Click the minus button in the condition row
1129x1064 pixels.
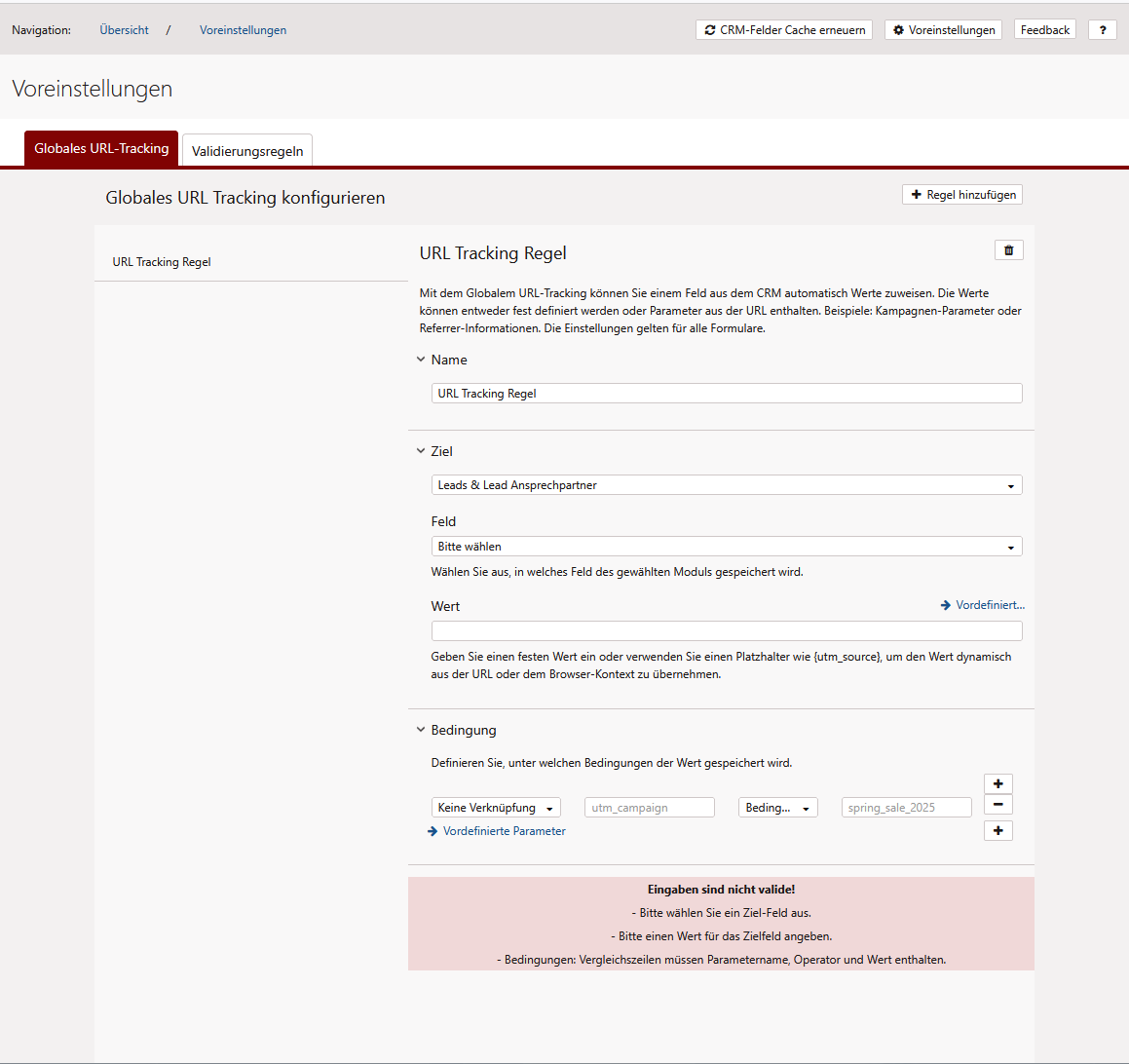(x=997, y=805)
